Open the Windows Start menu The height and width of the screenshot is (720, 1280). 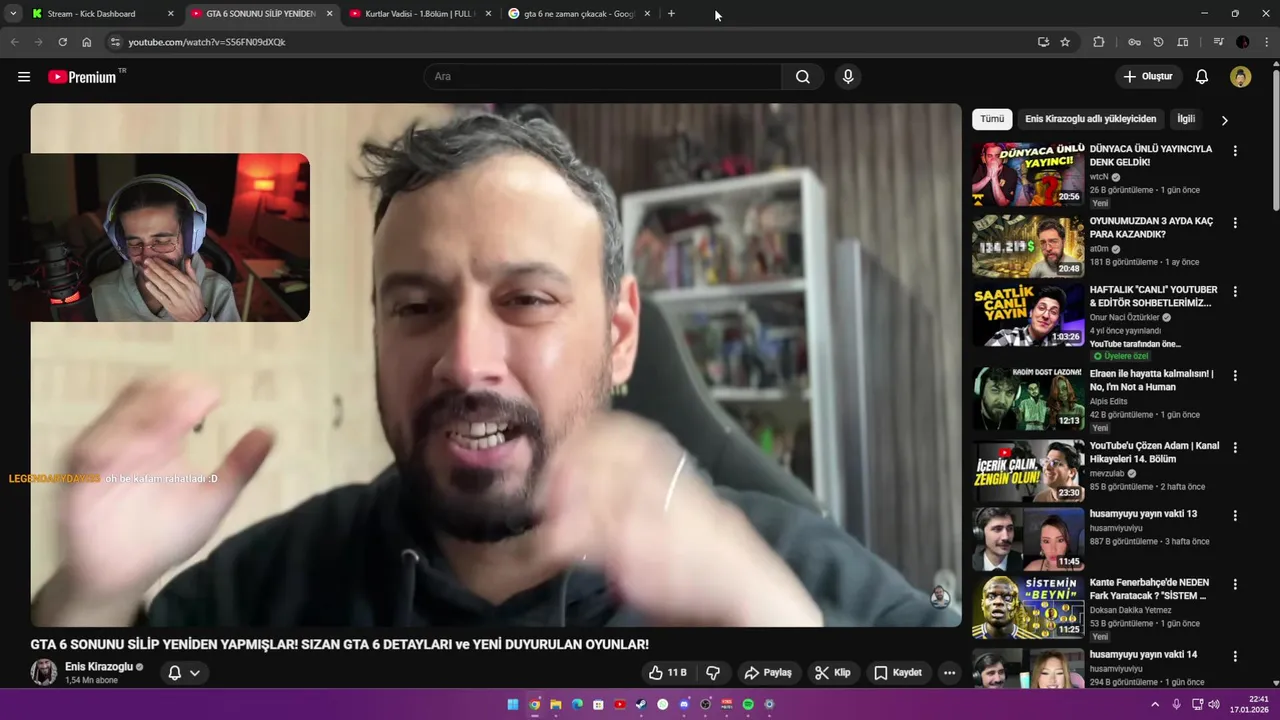tap(513, 704)
